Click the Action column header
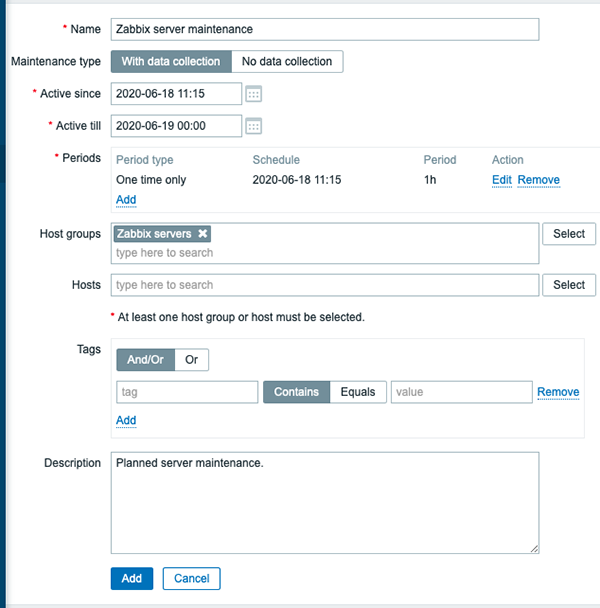 [x=508, y=160]
